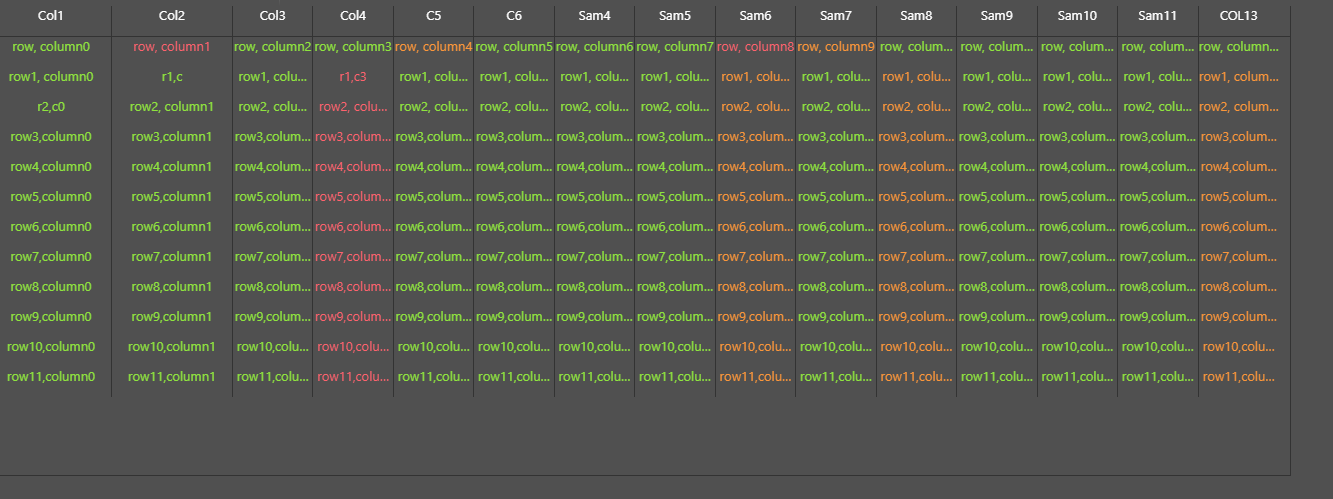Click the orange row1 cell under COL13
The image size is (1333, 499).
[x=1239, y=77]
